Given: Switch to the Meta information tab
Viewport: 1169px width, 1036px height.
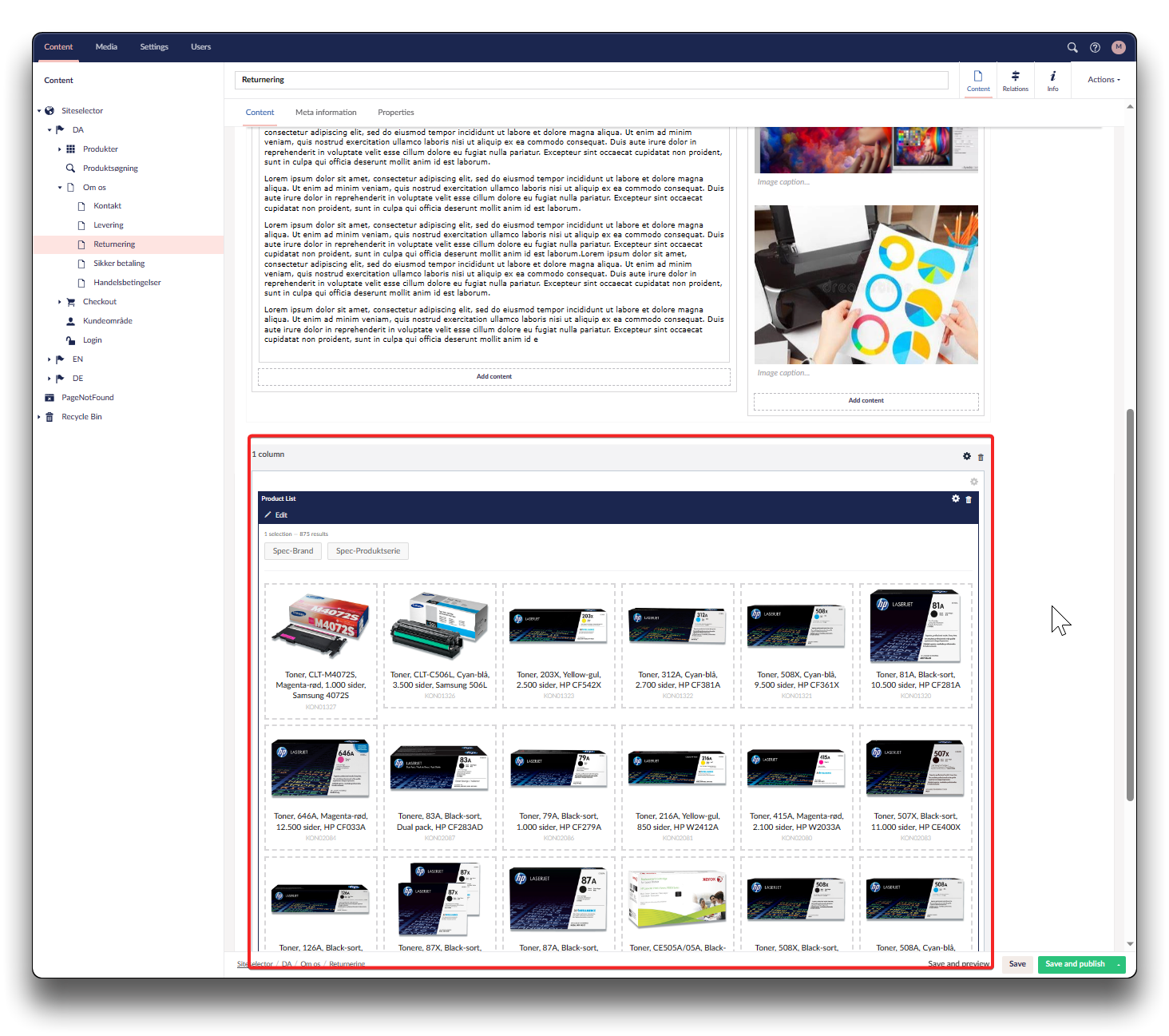Looking at the screenshot, I should (326, 113).
